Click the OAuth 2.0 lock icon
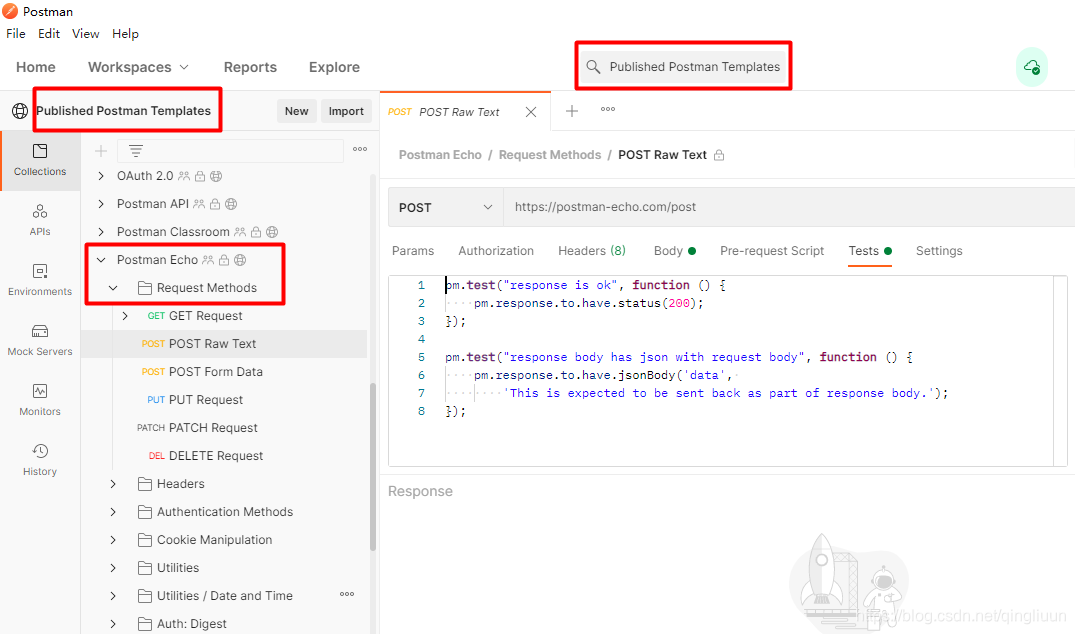The height and width of the screenshot is (634, 1075). (200, 176)
